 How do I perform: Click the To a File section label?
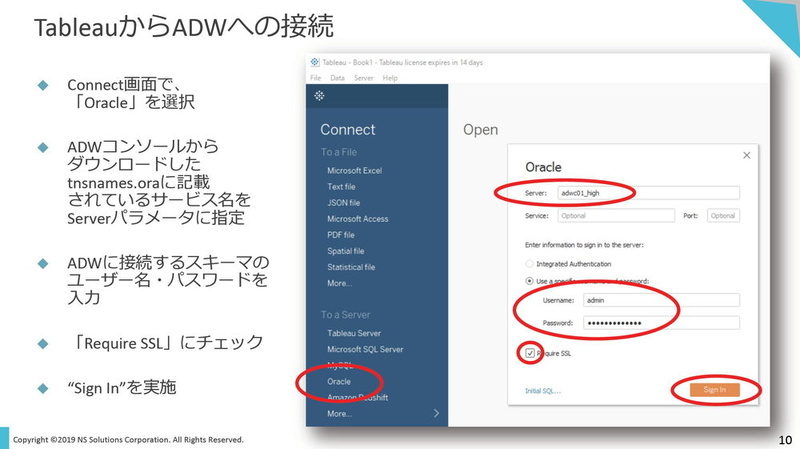(x=339, y=152)
